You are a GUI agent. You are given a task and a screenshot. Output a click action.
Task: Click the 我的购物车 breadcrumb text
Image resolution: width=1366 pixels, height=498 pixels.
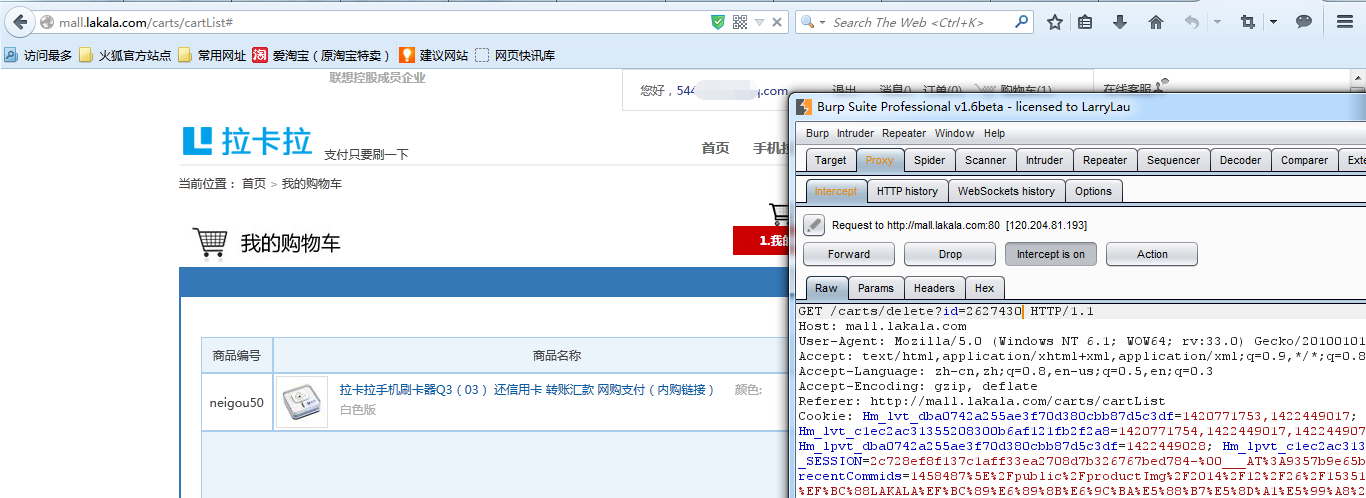(x=312, y=184)
